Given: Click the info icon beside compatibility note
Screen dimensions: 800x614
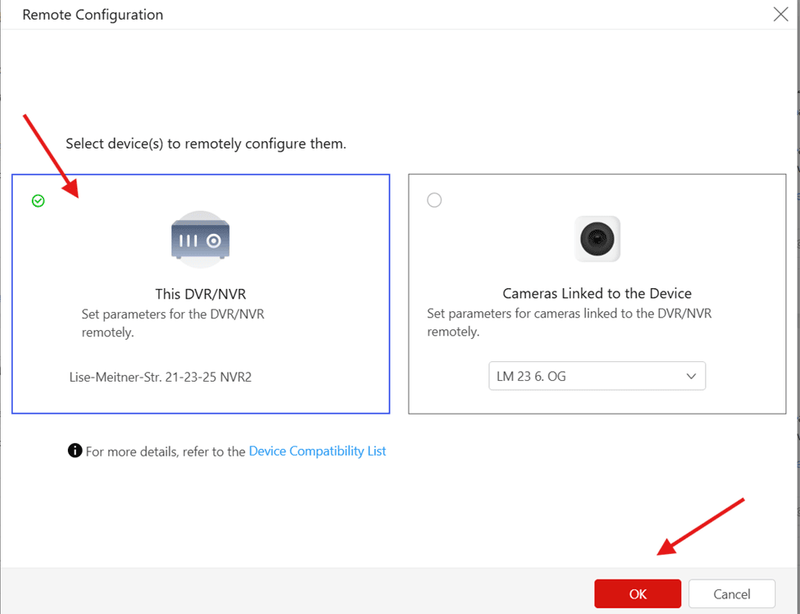Looking at the screenshot, I should click(x=74, y=451).
